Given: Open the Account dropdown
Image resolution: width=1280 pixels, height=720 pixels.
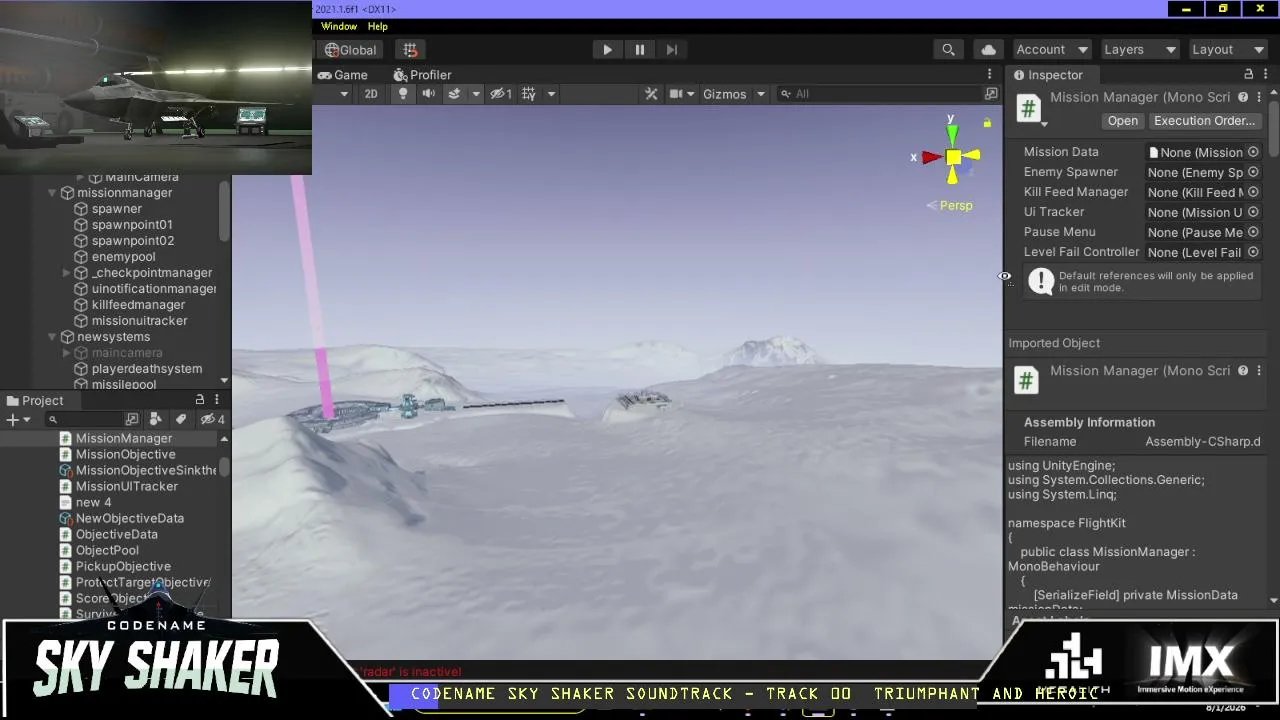Looking at the screenshot, I should coord(1051,50).
